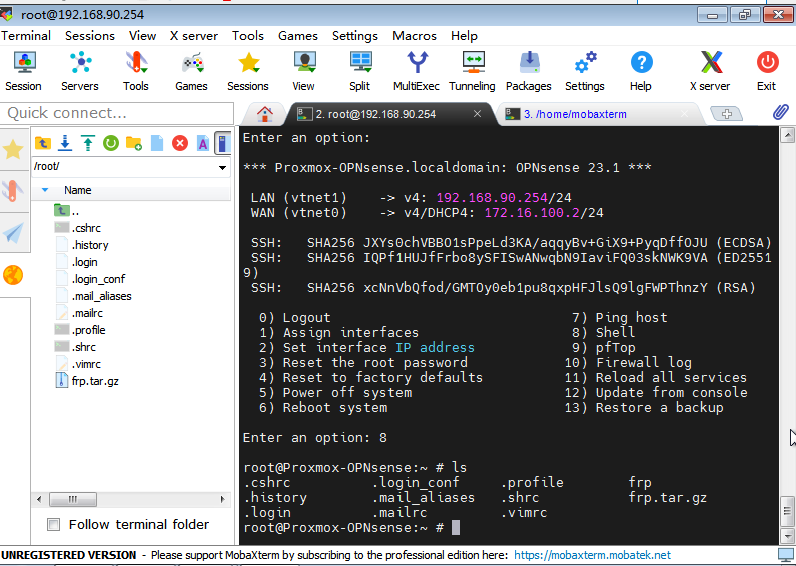Enable Follow terminal folder checkbox
The image size is (796, 566).
coord(54,525)
